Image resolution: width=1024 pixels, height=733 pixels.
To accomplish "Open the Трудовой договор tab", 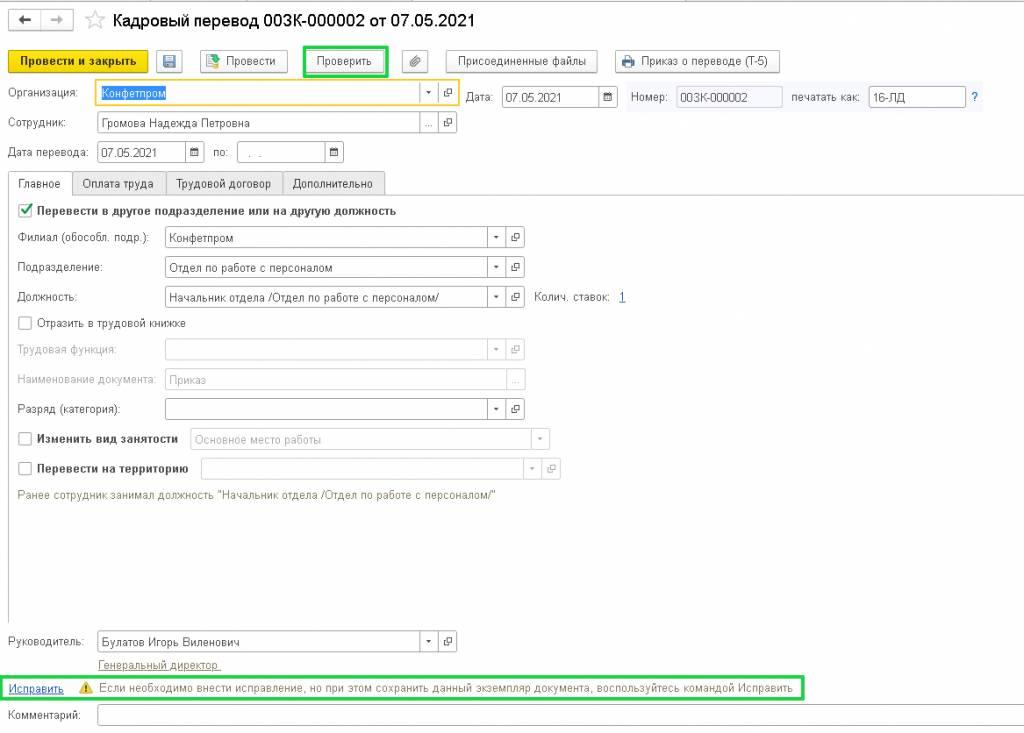I will [x=223, y=184].
